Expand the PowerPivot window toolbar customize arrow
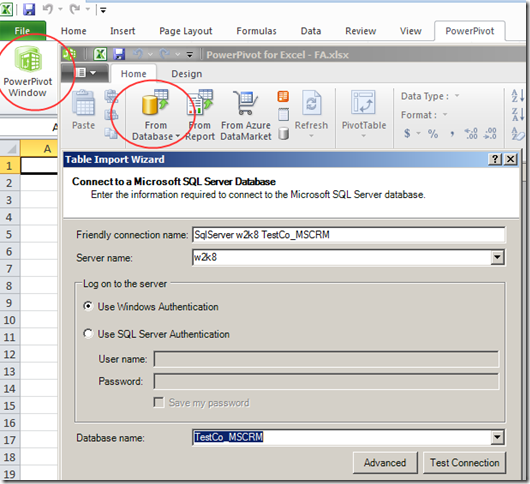This screenshot has width=530, height=484. (190, 54)
